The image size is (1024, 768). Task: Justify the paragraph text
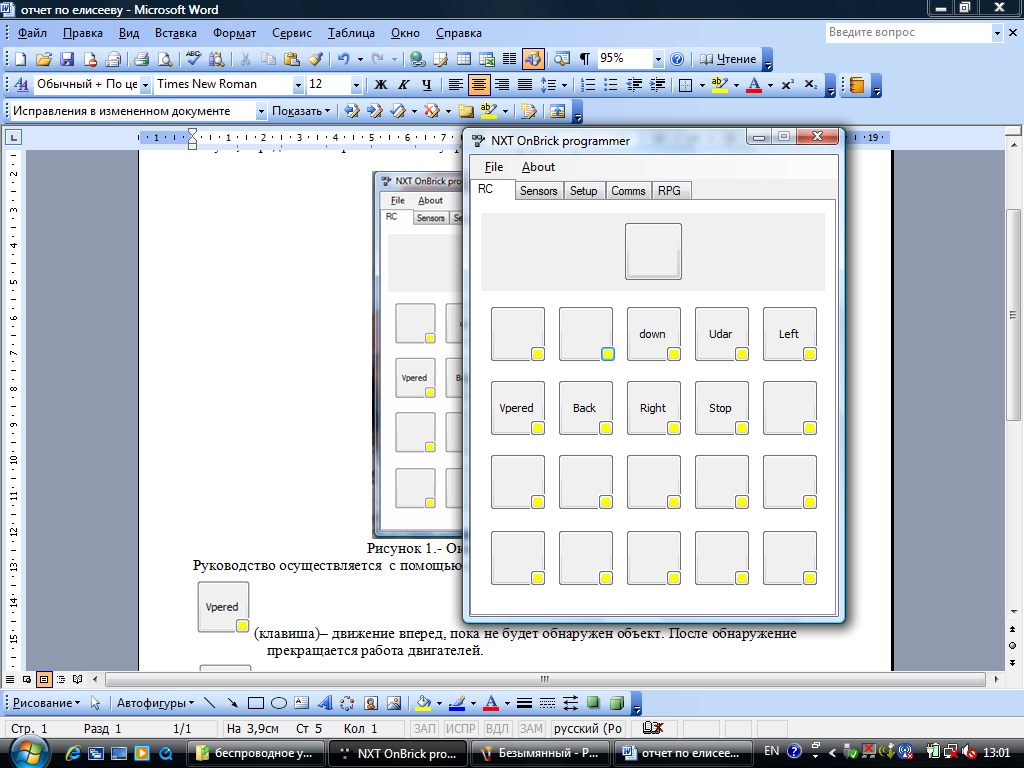(x=524, y=85)
